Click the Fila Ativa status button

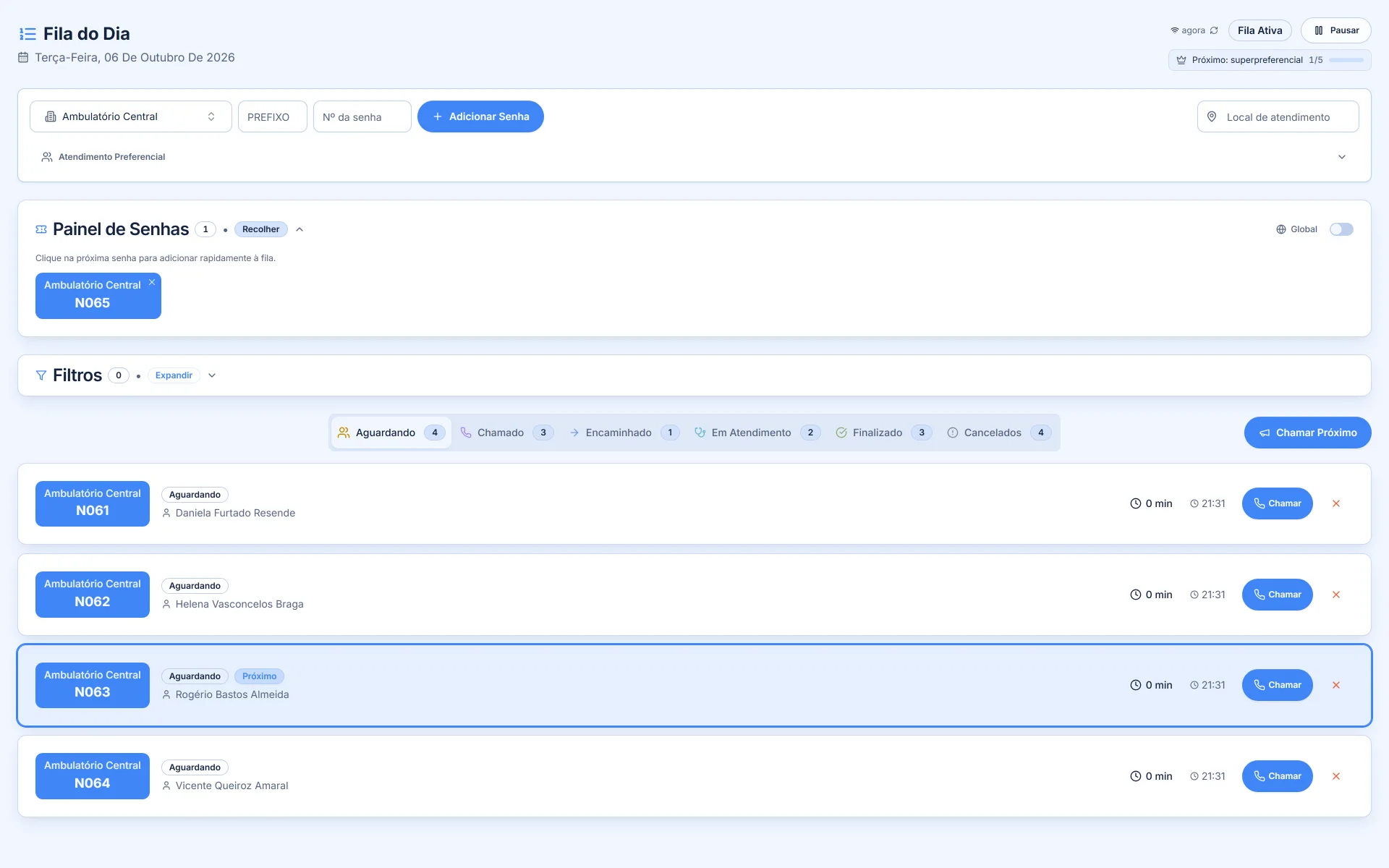click(x=1260, y=30)
